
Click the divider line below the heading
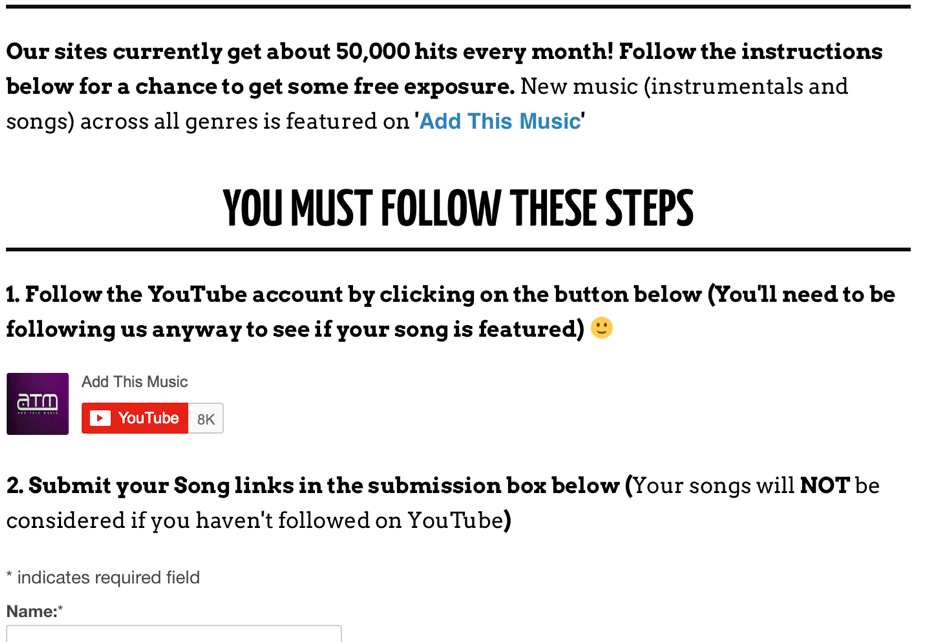(x=458, y=249)
